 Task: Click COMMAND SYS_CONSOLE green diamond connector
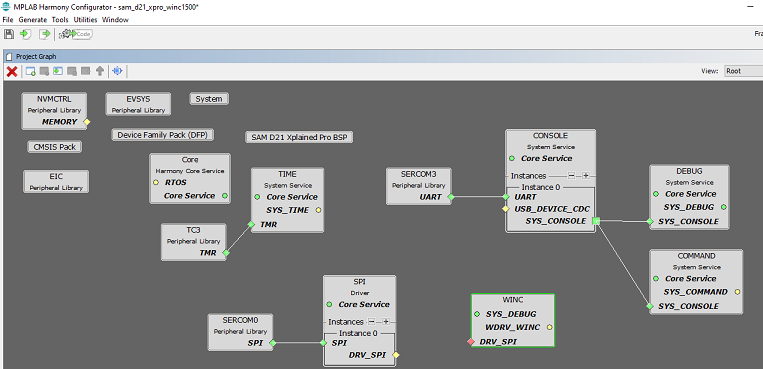[x=650, y=306]
